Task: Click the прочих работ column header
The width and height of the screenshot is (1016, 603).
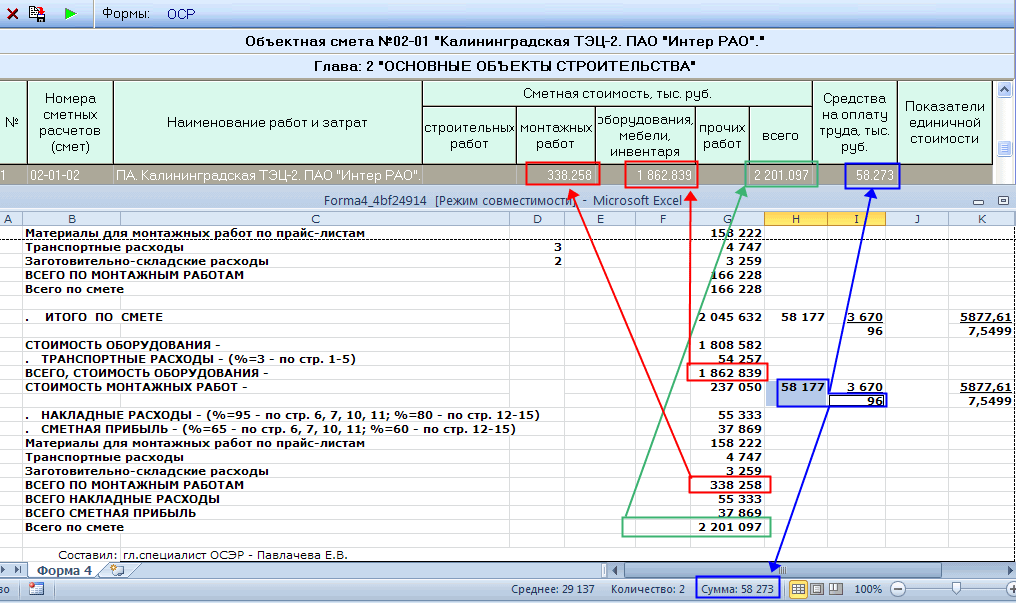Action: (722, 135)
